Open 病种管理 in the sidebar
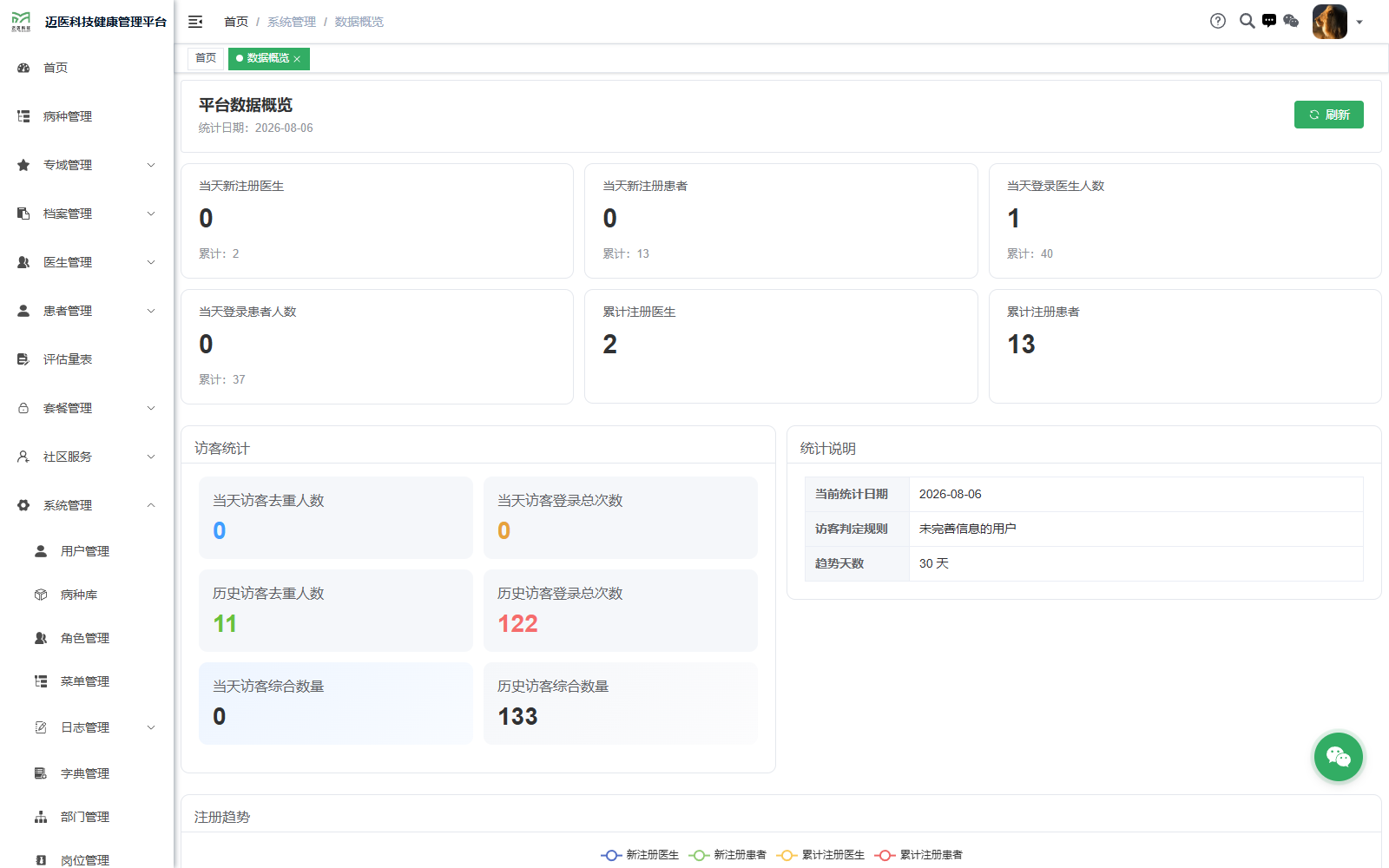The image size is (1389, 868). click(87, 116)
